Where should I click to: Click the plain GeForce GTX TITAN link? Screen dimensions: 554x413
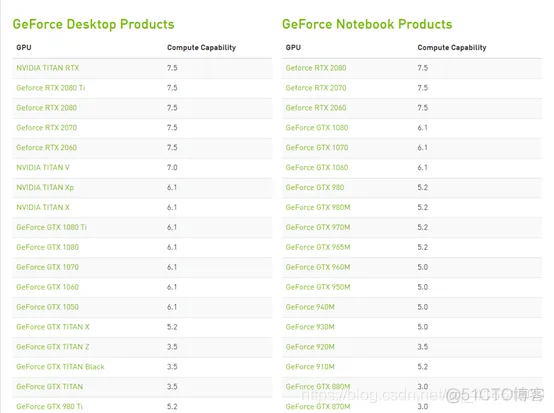click(x=49, y=387)
